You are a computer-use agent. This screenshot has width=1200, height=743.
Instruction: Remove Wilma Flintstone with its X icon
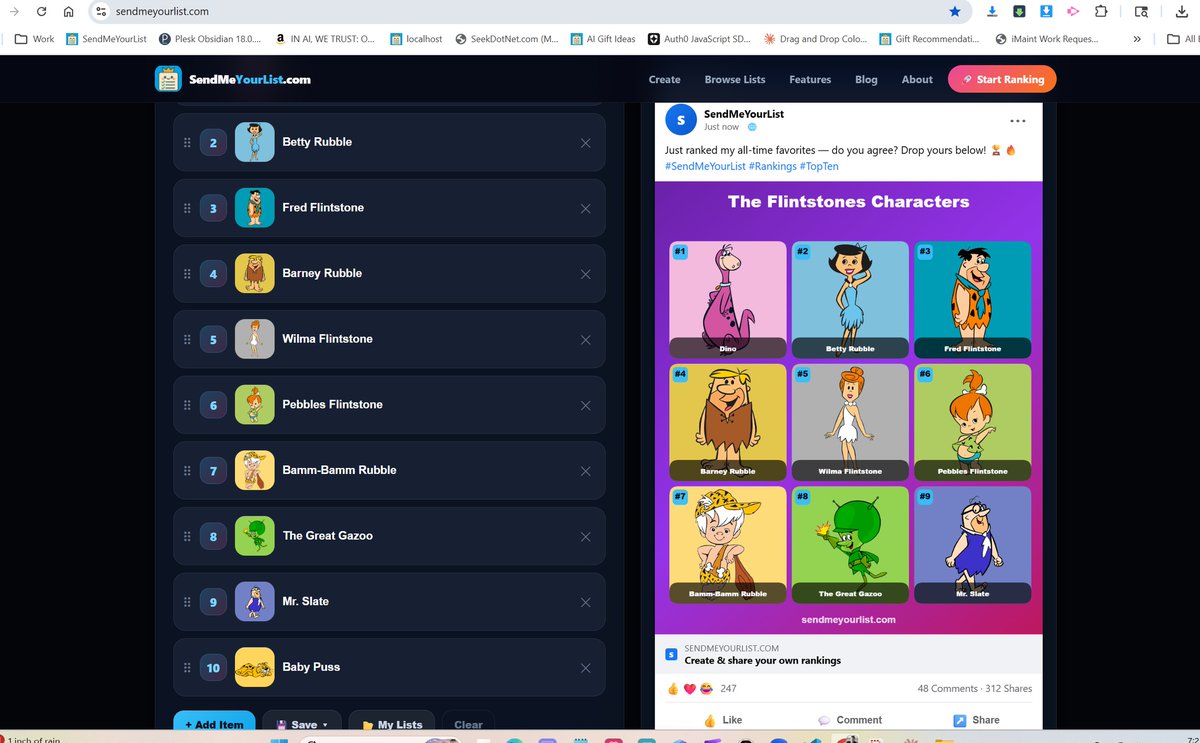[x=586, y=339]
